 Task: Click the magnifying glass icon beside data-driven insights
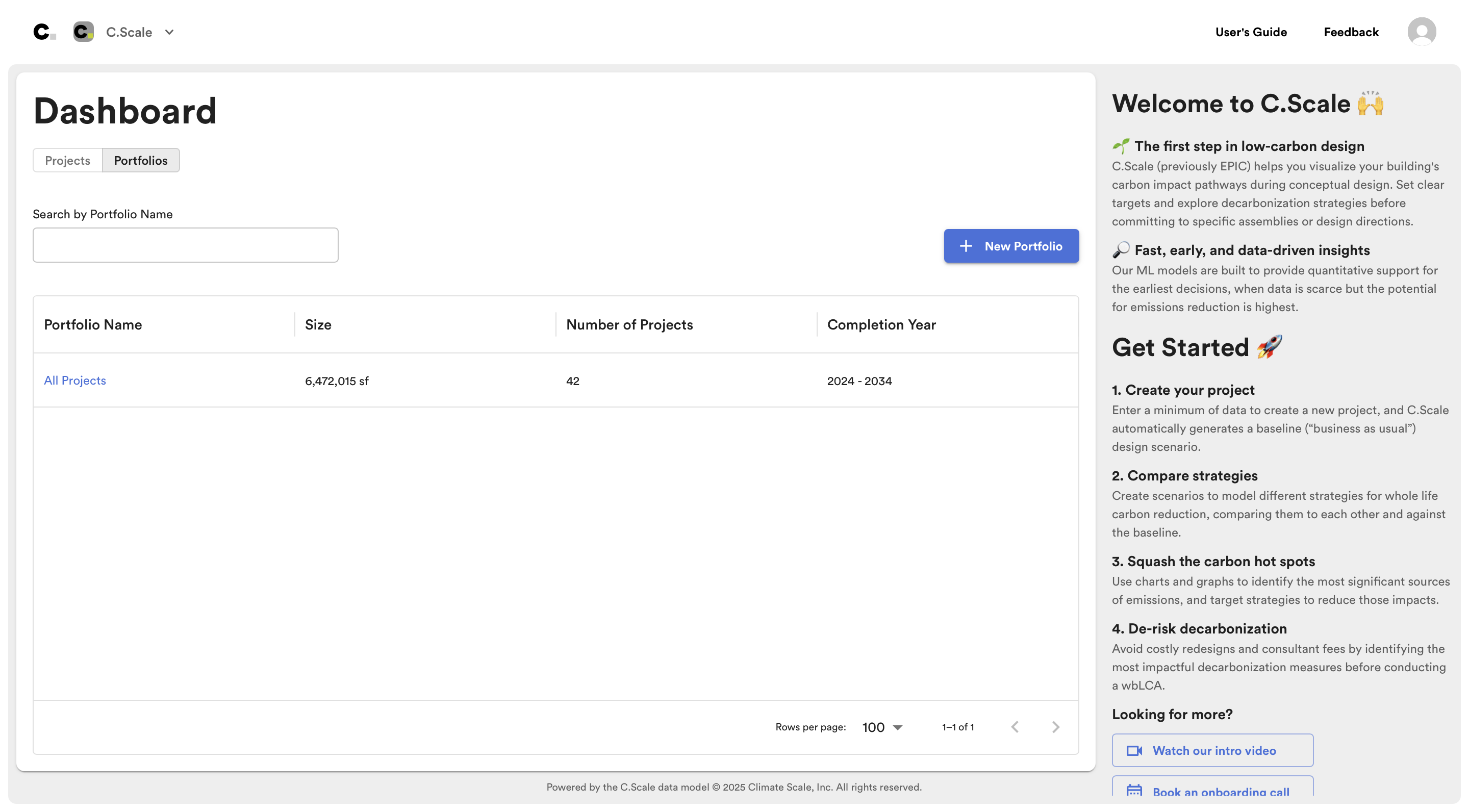[x=1121, y=250]
